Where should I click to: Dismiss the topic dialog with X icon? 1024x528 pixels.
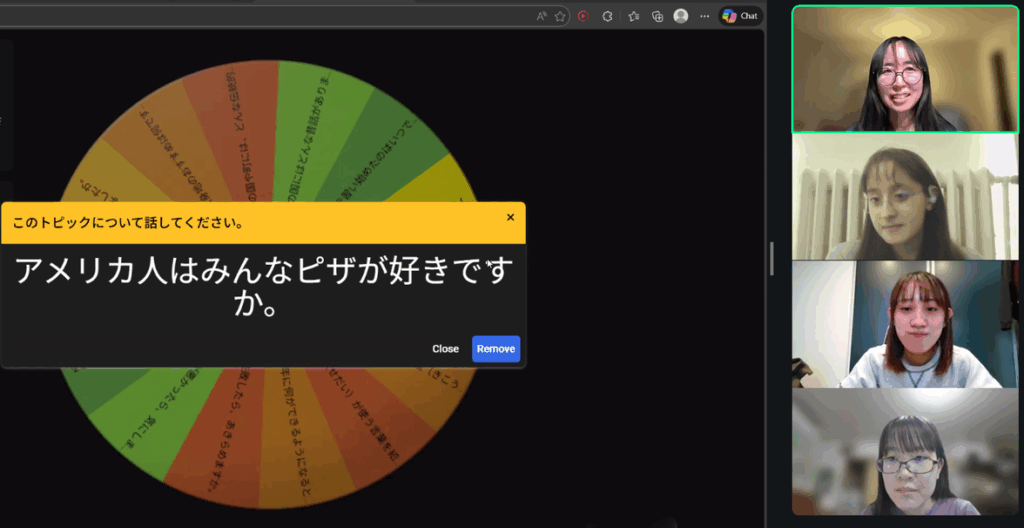[x=510, y=217]
